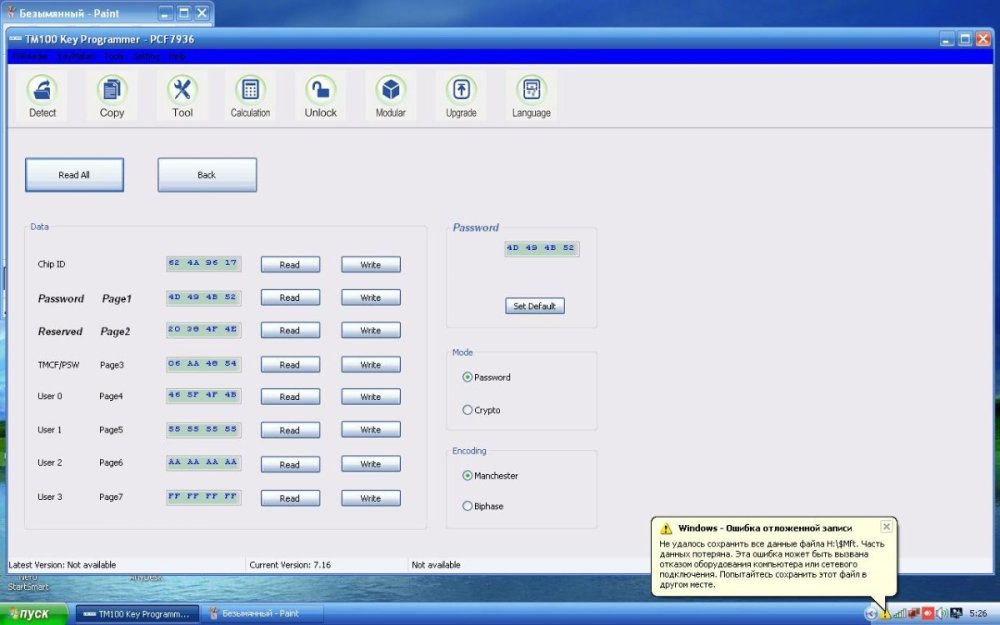Open the red AnyDesk tray icon

coord(928,614)
